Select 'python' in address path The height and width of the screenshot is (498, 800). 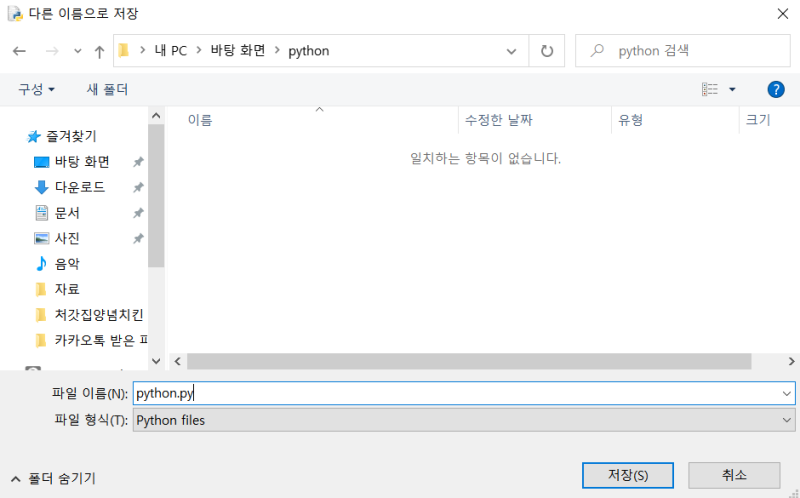coord(309,51)
